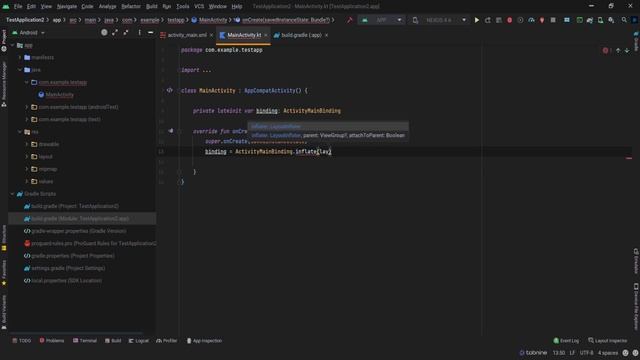Image resolution: width=640 pixels, height=360 pixels.
Task: Run the app with the play button
Action: click(476, 20)
